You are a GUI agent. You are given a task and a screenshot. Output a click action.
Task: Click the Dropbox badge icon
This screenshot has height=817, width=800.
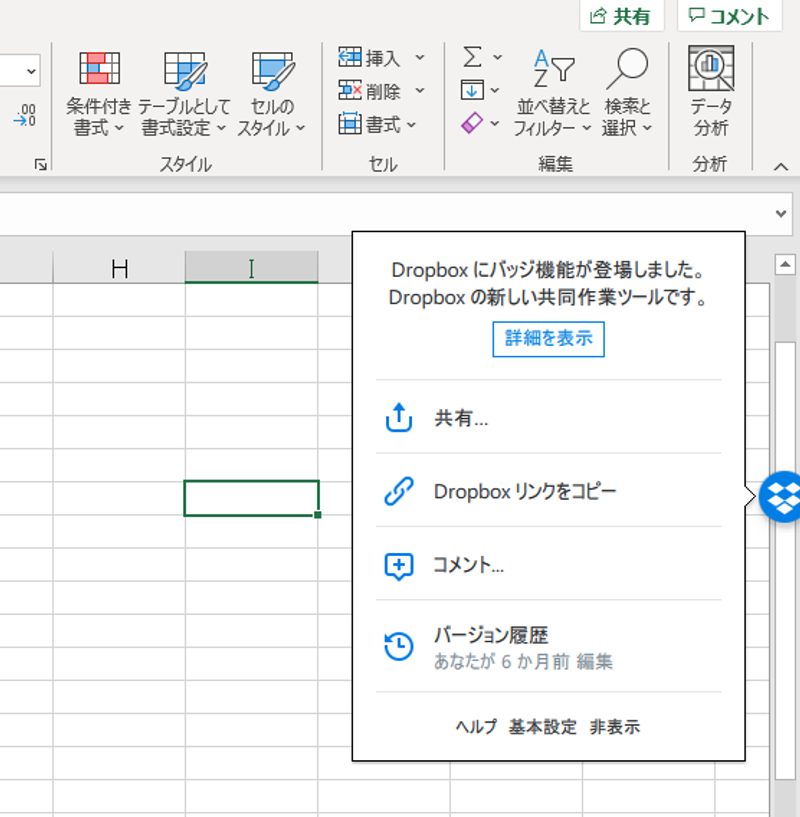click(780, 497)
